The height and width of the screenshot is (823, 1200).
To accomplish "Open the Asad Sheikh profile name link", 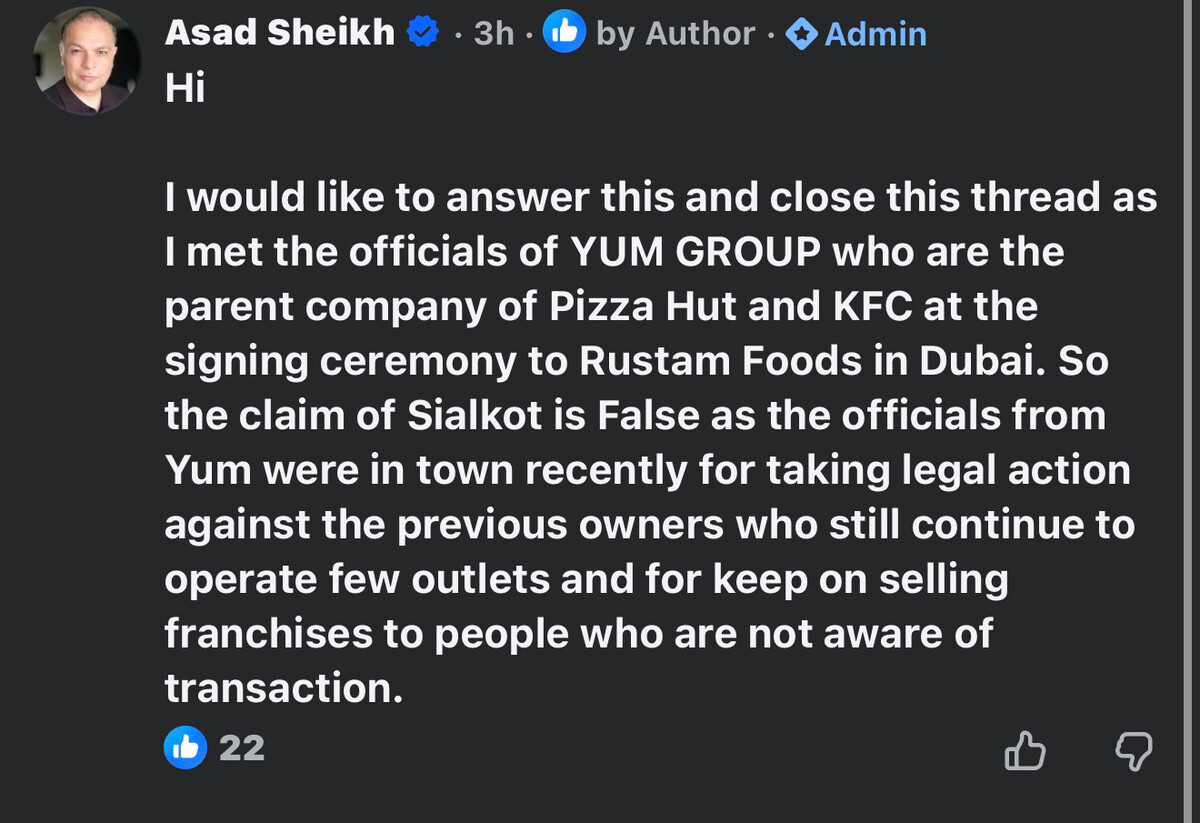I will pyautogui.click(x=279, y=33).
